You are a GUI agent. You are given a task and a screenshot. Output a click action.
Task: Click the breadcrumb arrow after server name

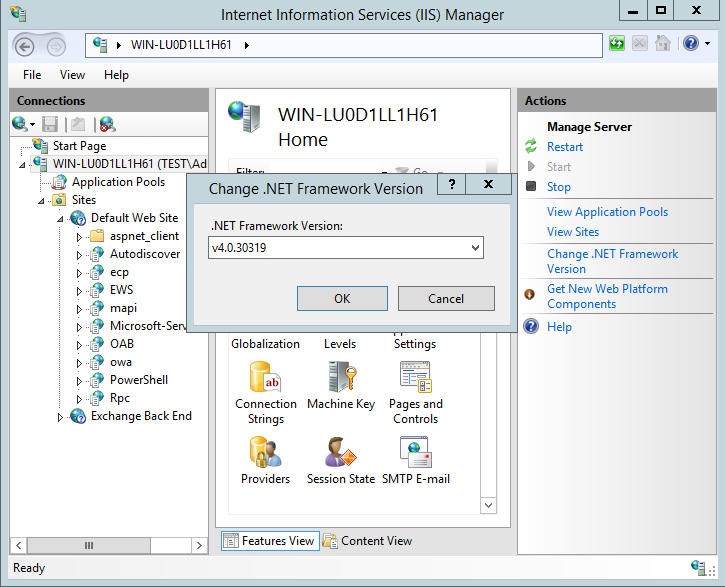pos(247,45)
